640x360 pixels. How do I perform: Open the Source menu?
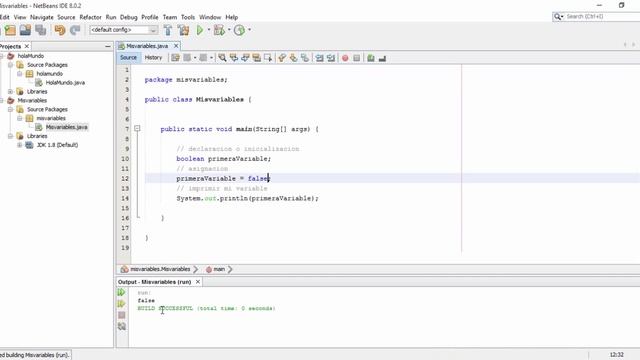pos(66,17)
